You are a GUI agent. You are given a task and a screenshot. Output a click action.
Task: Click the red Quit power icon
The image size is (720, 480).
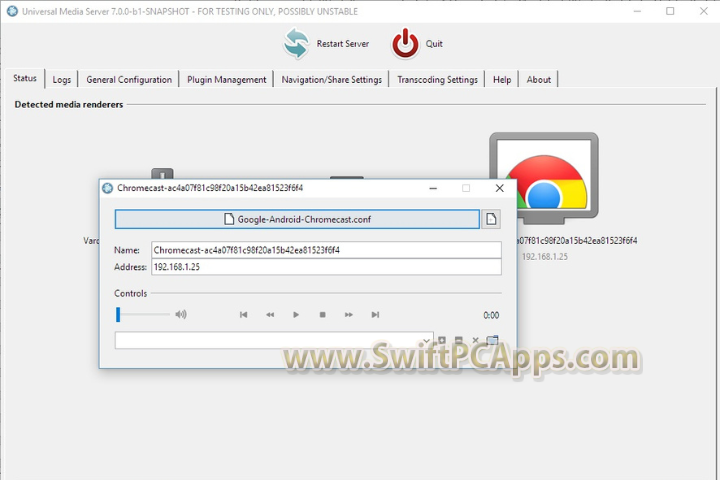coord(405,44)
